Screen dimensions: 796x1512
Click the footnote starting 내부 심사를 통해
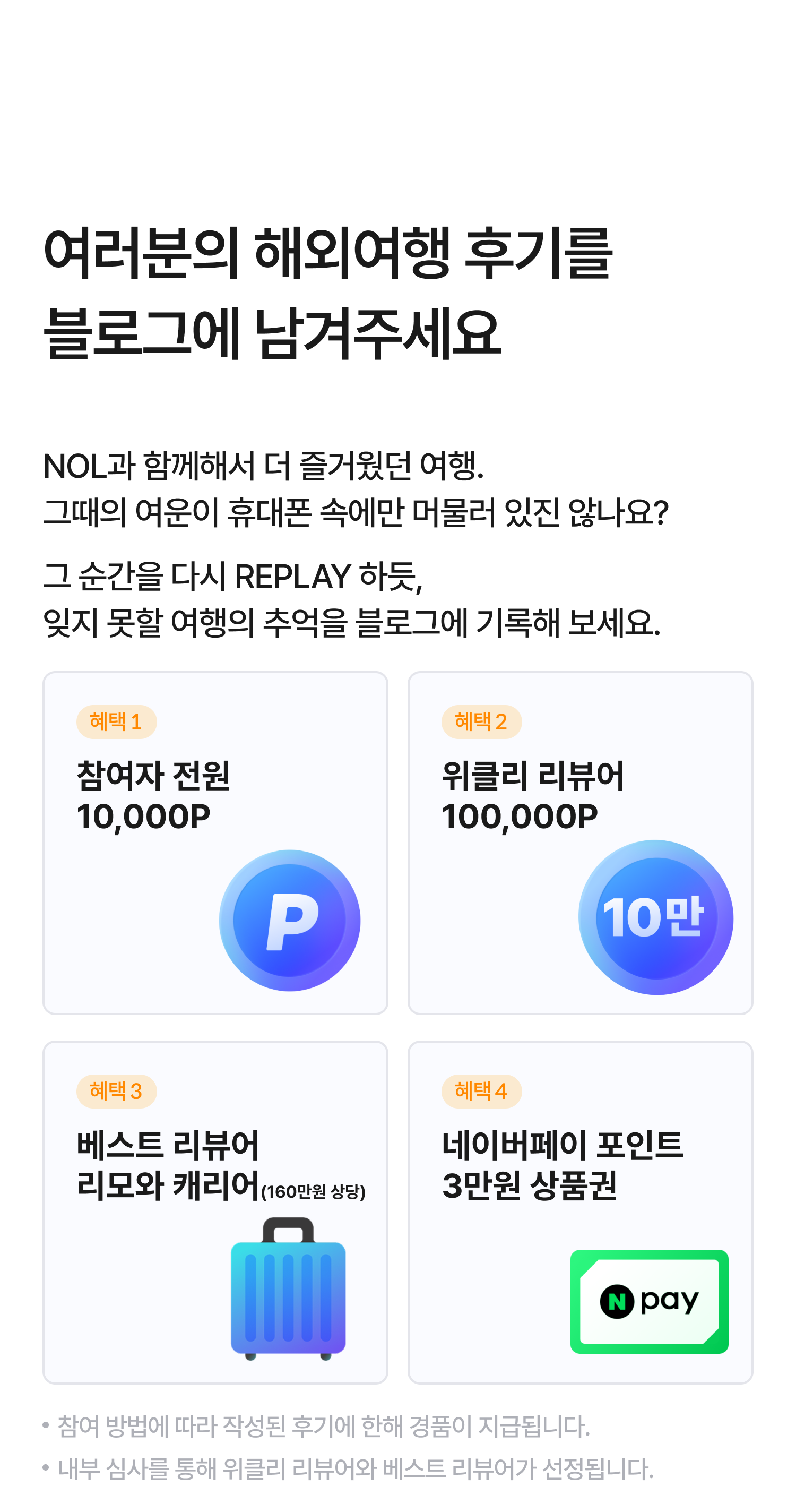(x=356, y=1469)
